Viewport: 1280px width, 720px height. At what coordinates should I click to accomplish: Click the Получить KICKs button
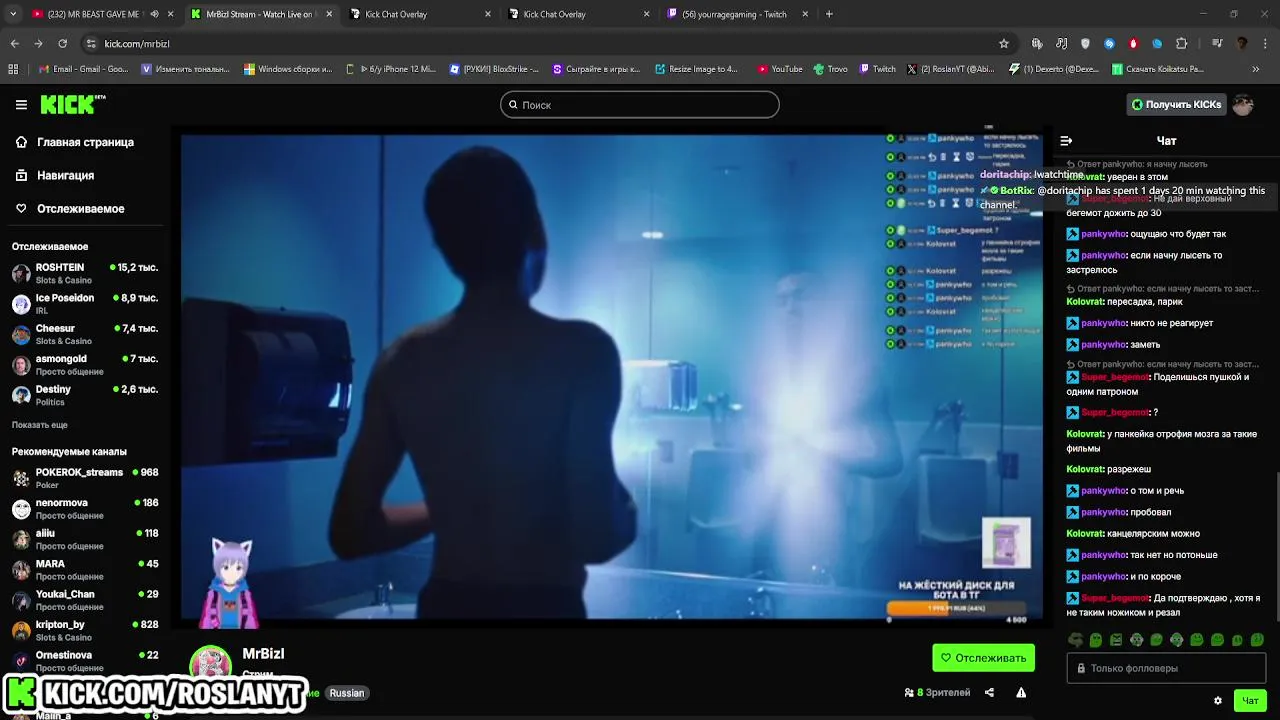(x=1175, y=104)
